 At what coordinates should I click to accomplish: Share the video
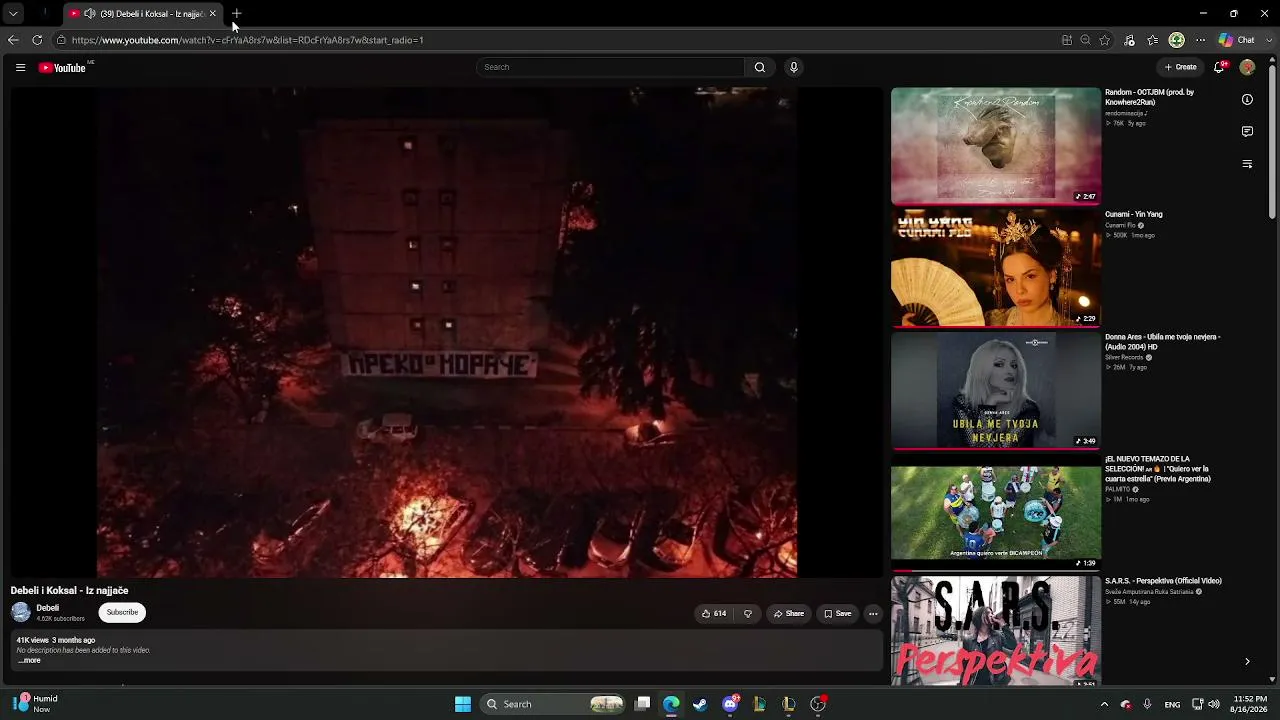point(788,614)
